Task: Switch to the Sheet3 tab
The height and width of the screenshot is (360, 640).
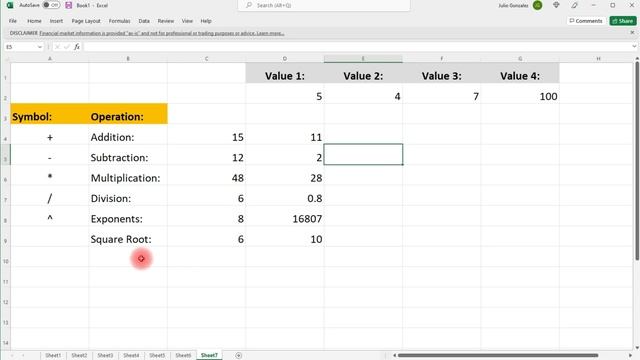Action: (x=105, y=356)
